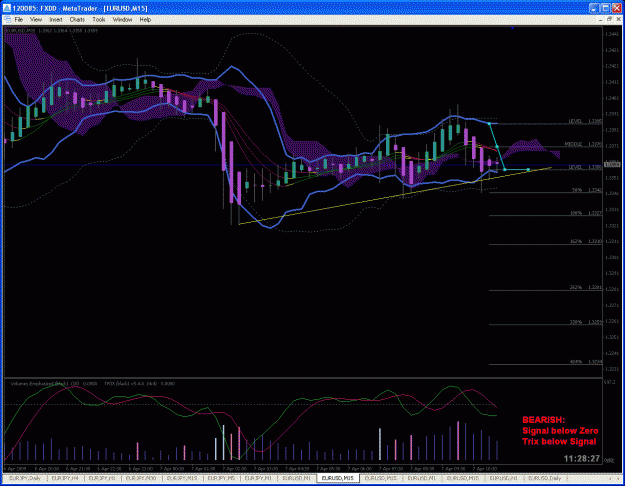The image size is (625, 486).
Task: Open the Insert menu
Action: [55, 20]
